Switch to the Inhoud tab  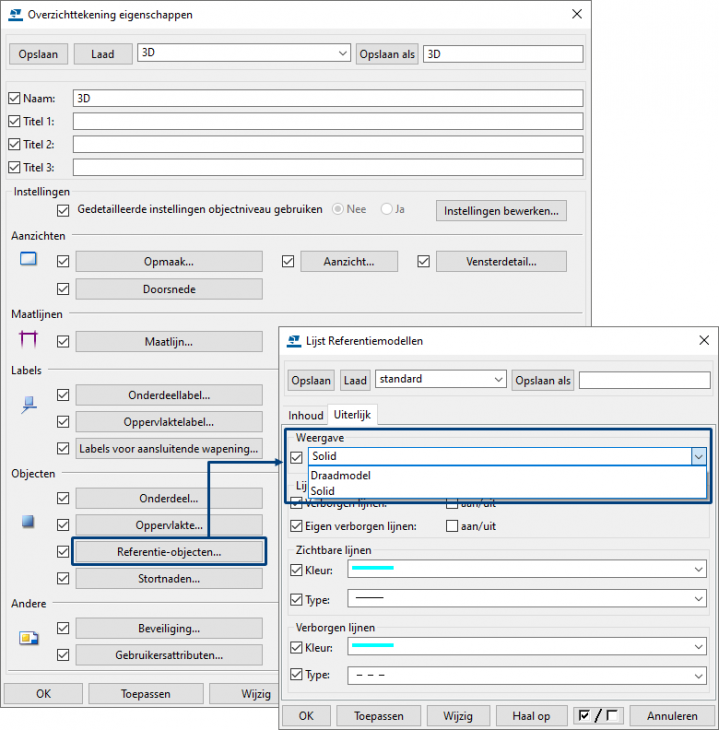pos(305,415)
